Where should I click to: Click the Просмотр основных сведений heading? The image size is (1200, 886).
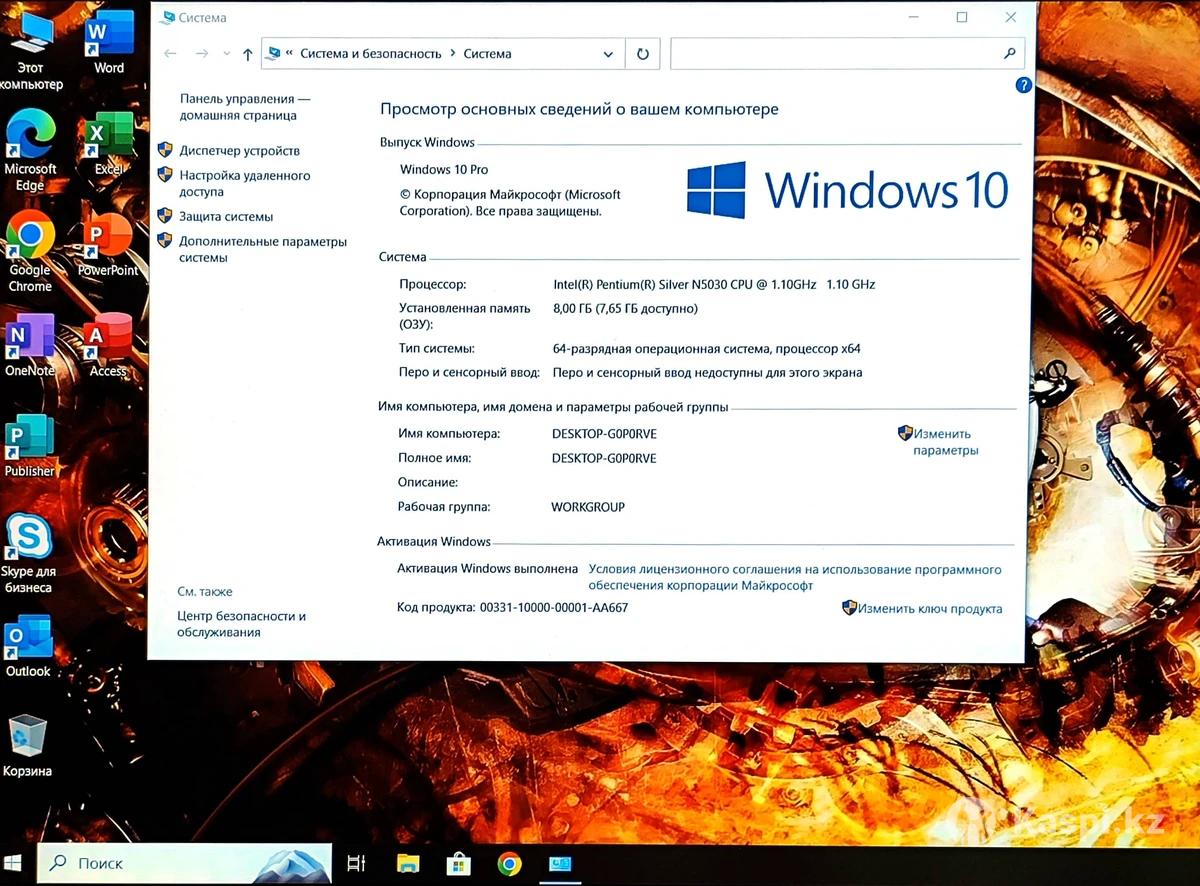tap(579, 109)
